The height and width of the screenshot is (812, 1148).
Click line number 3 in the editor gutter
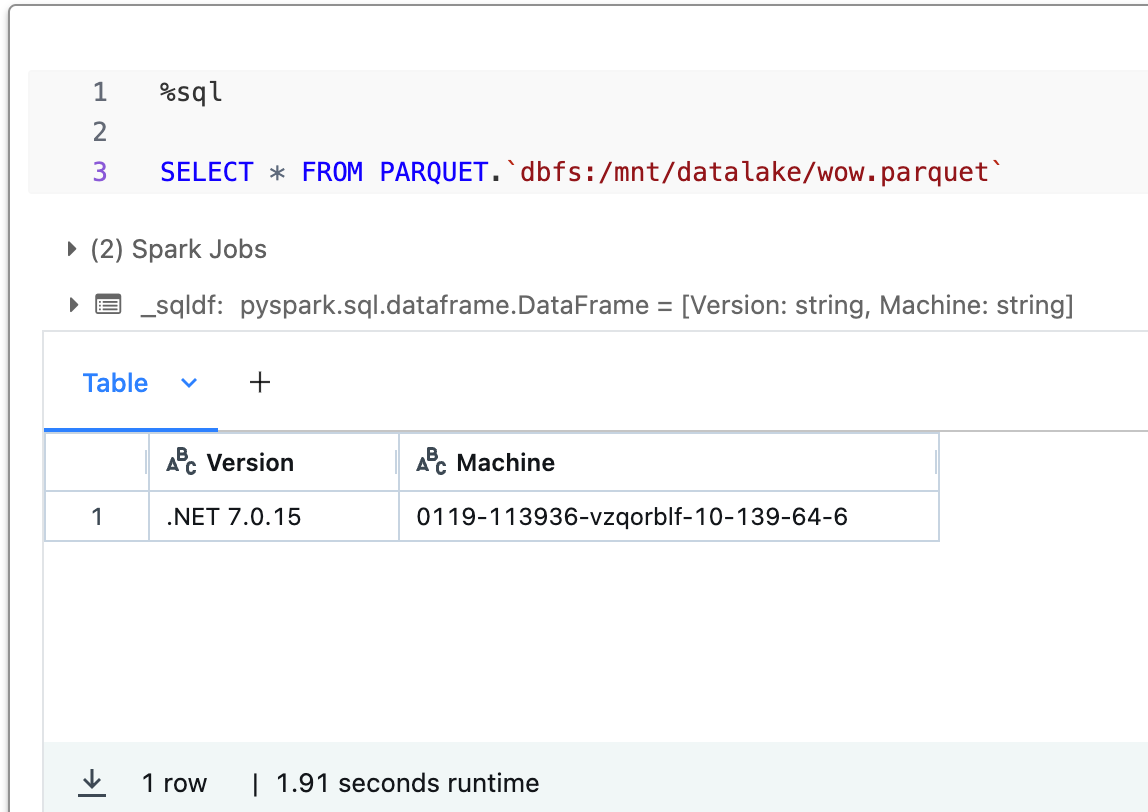coord(99,173)
